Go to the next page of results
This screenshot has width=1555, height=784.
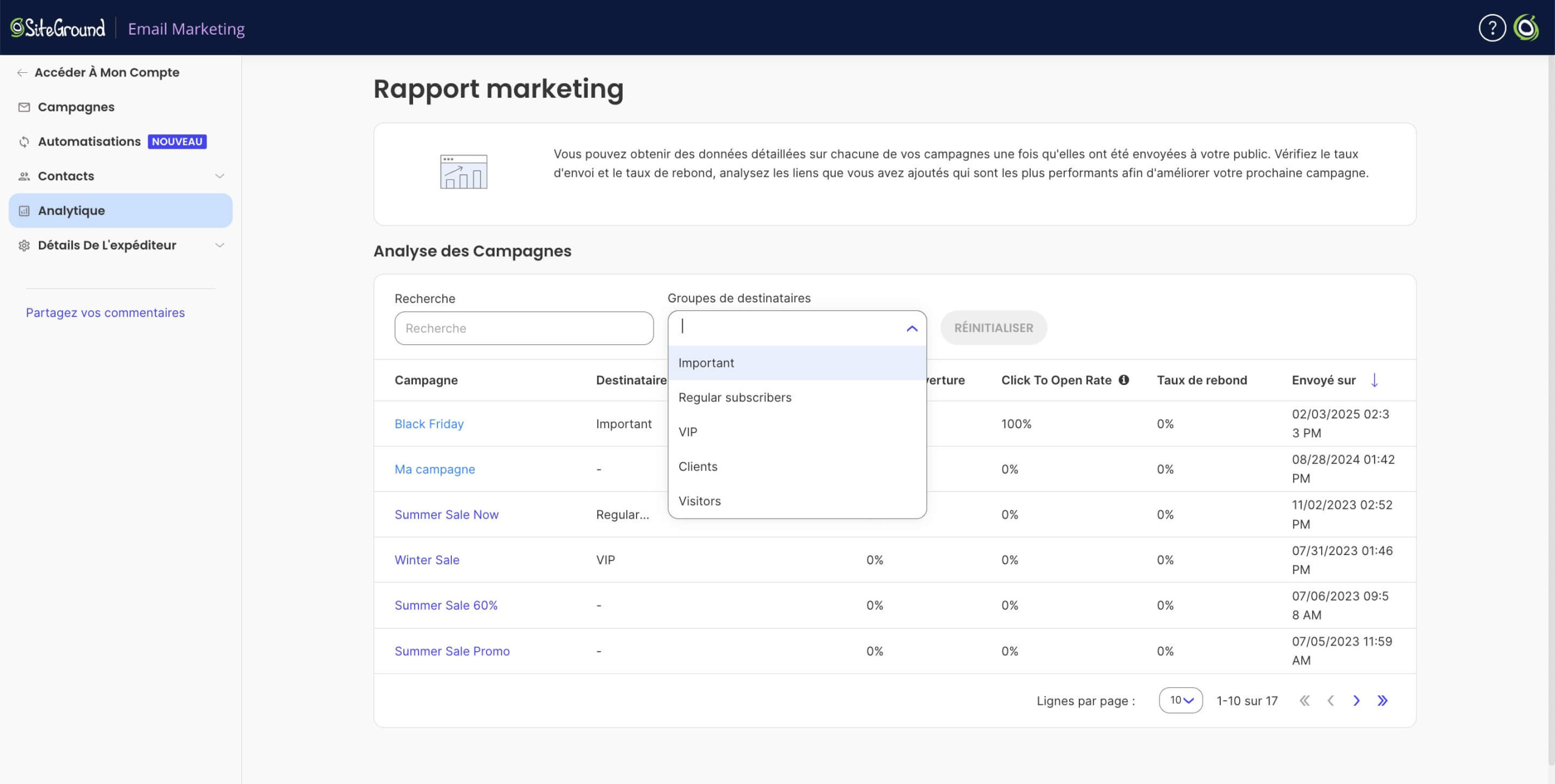[x=1356, y=701]
